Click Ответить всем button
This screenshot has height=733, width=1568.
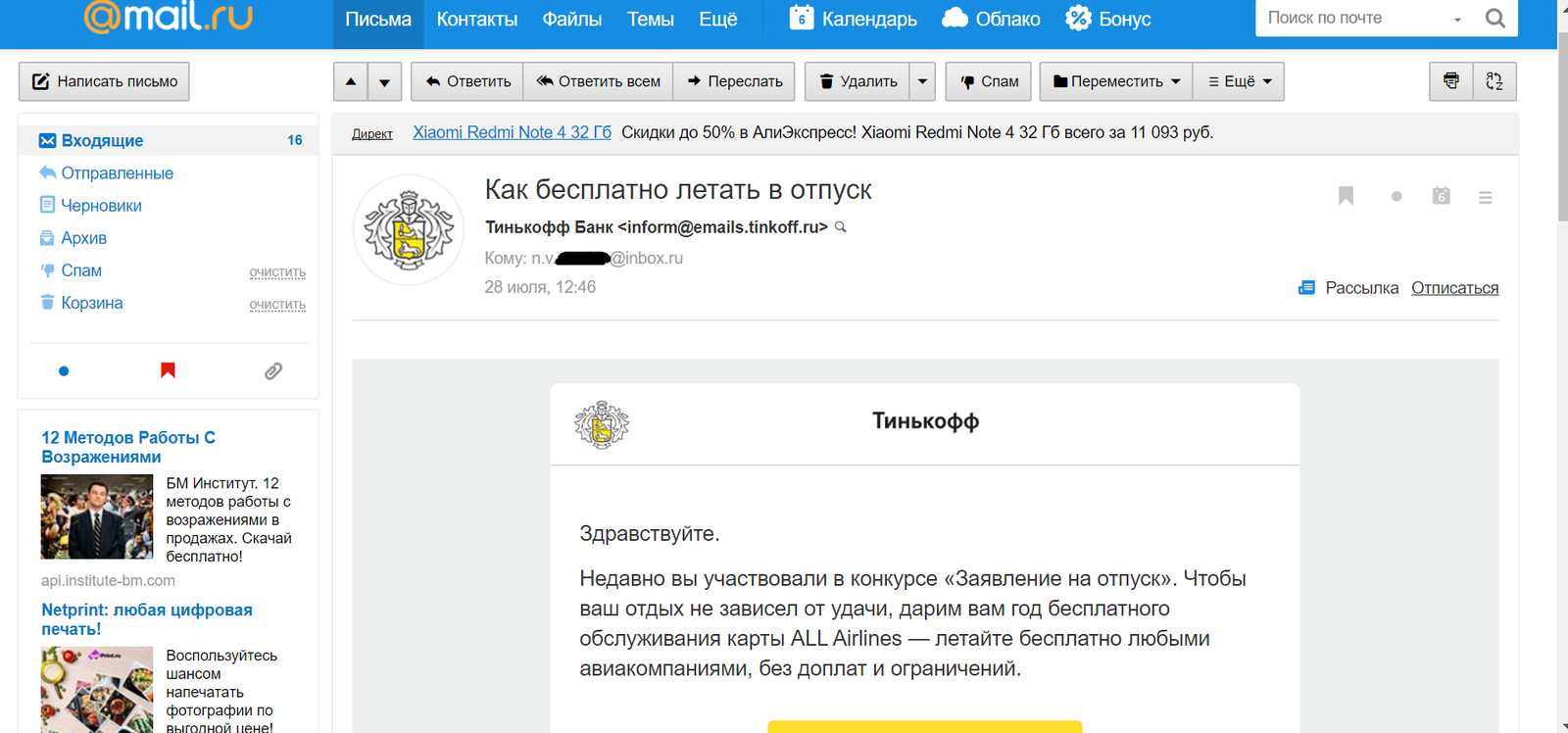(x=598, y=81)
